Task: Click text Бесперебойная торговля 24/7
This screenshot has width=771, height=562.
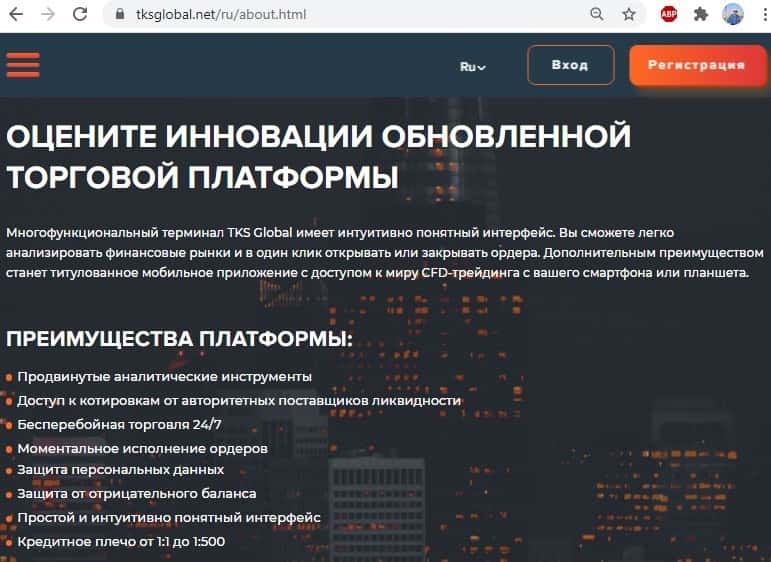Action: (x=119, y=424)
